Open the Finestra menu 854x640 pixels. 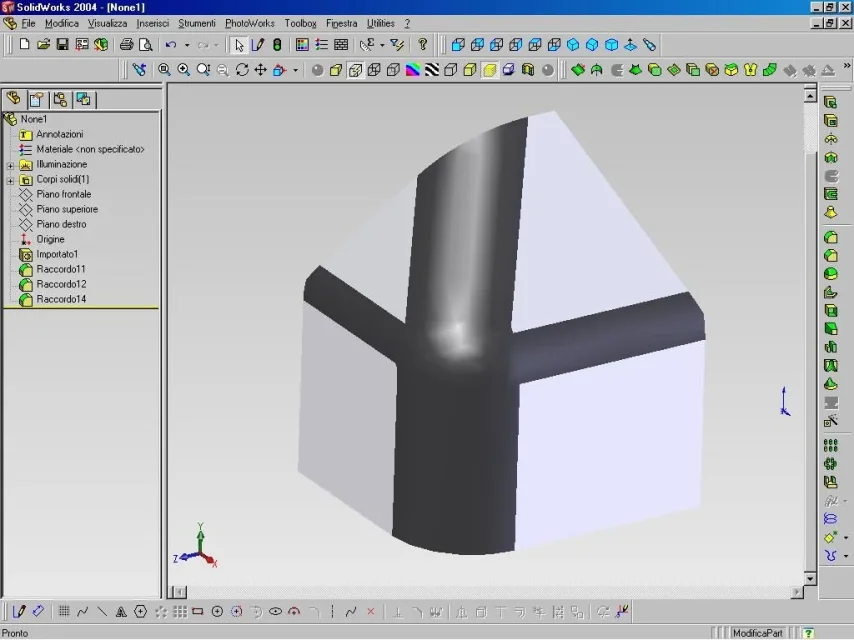point(341,23)
